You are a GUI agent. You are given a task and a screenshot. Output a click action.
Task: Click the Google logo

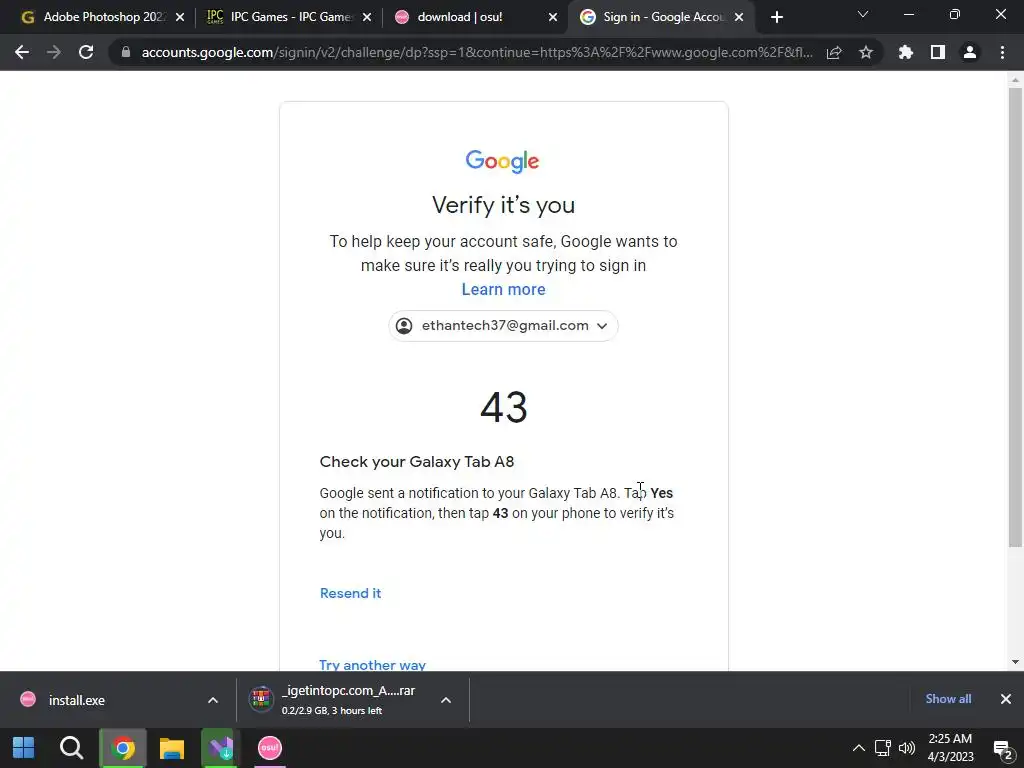pos(502,161)
